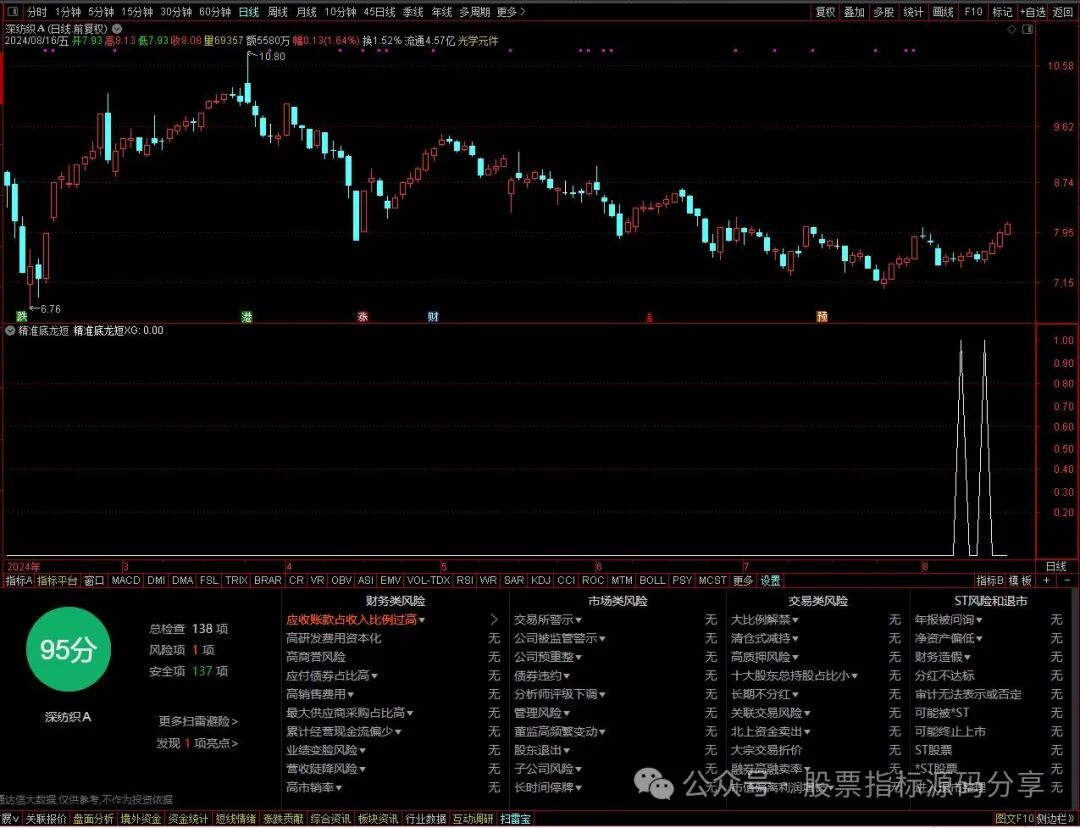Select the KDJ indicator tab

click(x=541, y=581)
